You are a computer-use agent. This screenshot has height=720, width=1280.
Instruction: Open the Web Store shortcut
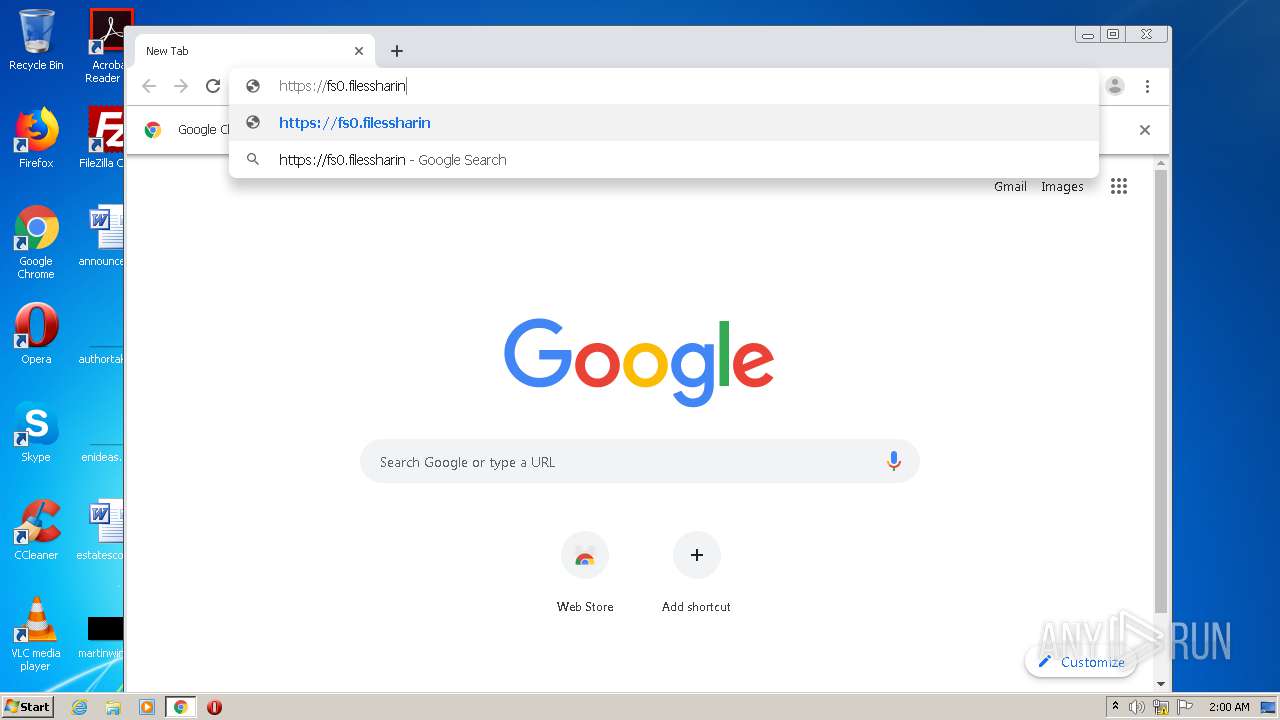[585, 573]
